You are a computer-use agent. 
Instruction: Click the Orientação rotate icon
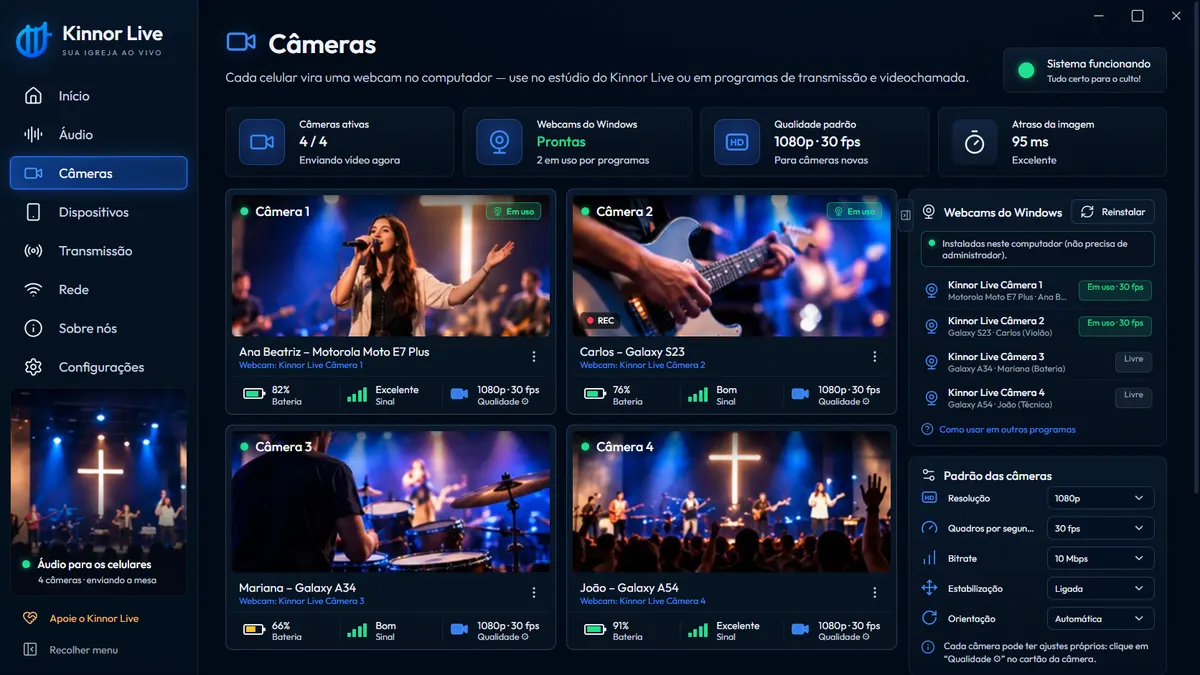pyautogui.click(x=929, y=618)
